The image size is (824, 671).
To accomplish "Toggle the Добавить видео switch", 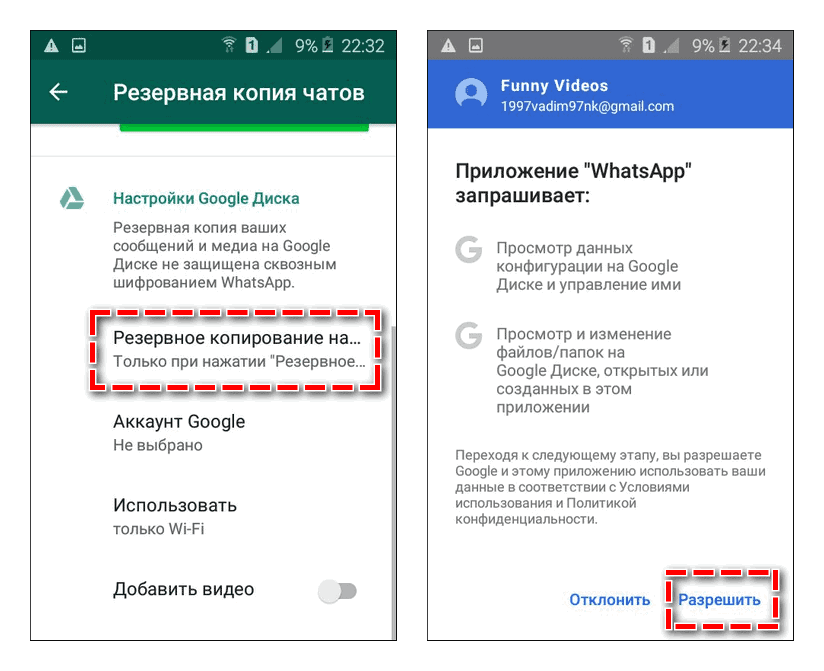I will tap(337, 591).
